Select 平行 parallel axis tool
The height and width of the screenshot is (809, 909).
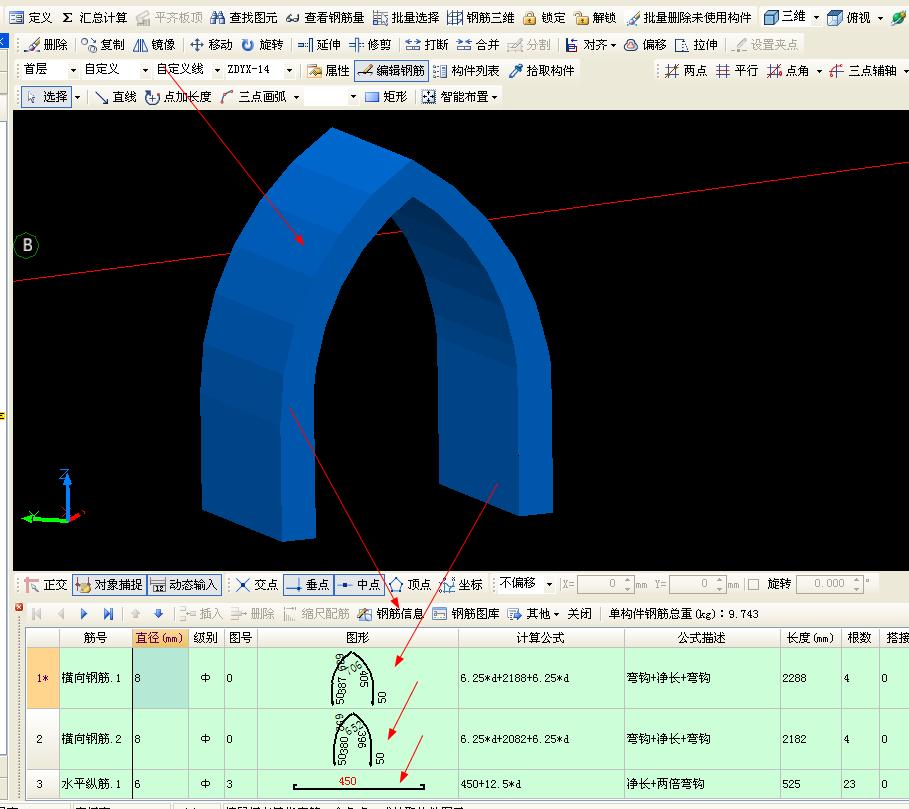click(737, 70)
